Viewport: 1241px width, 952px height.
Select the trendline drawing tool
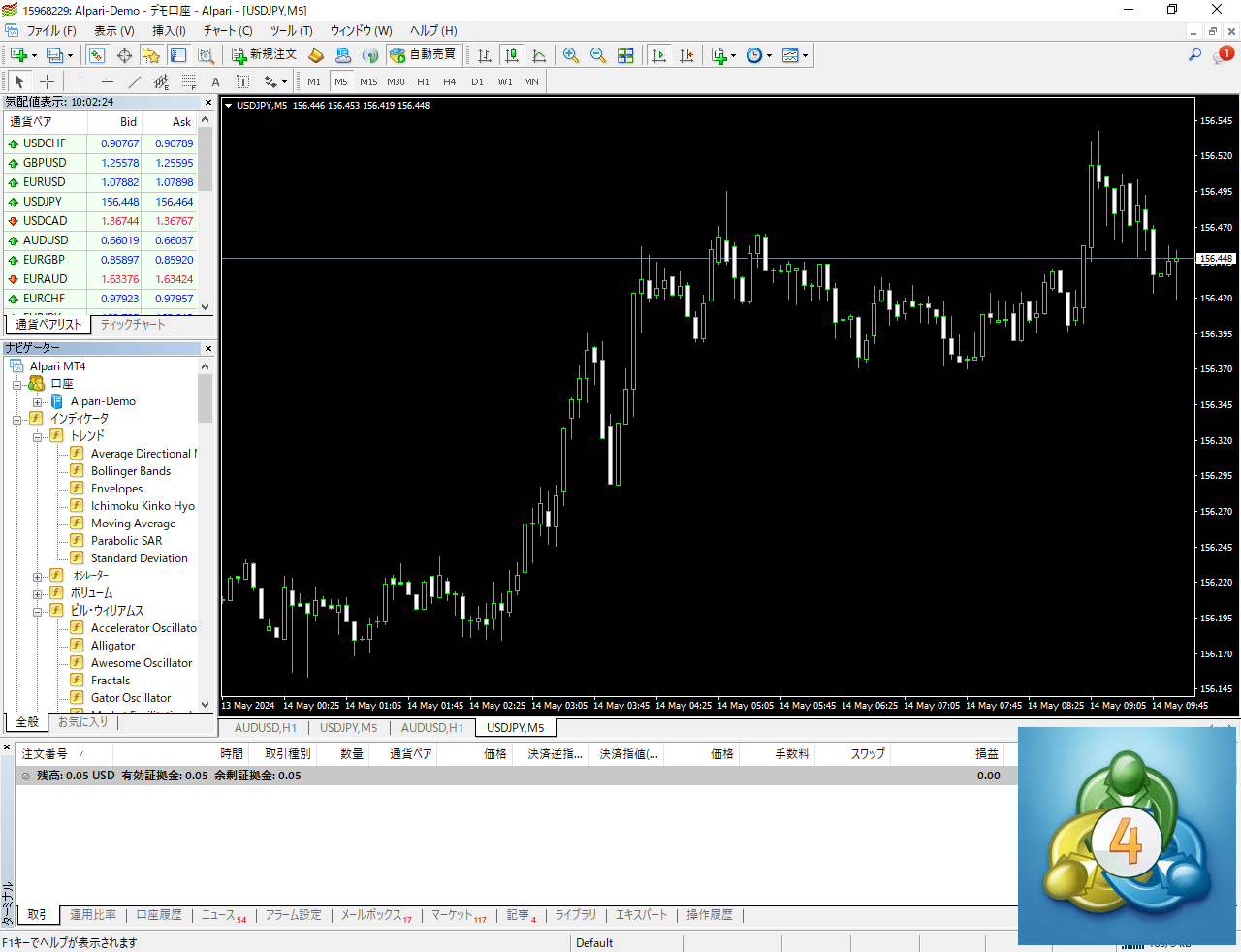click(x=135, y=82)
